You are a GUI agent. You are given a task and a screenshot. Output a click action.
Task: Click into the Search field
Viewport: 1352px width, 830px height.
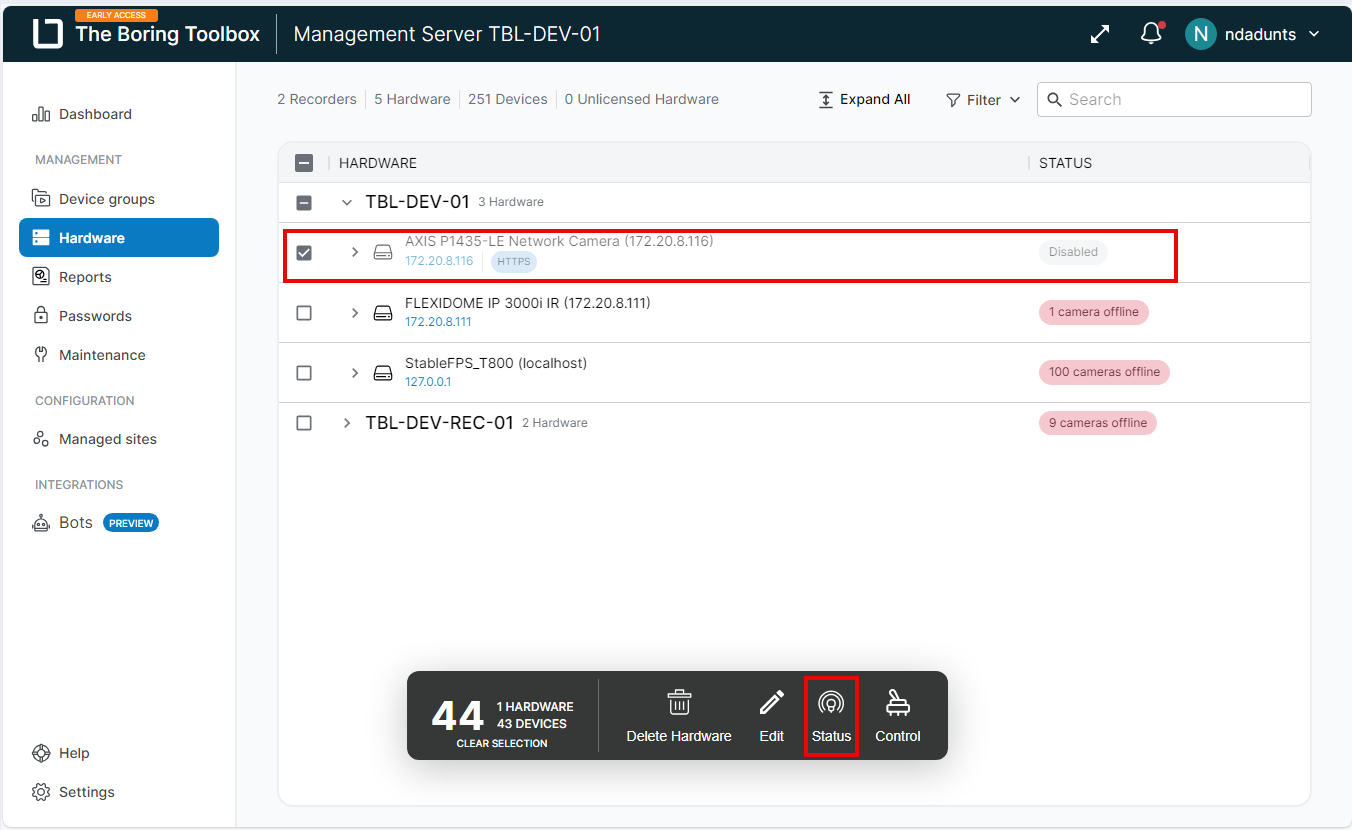[1174, 99]
